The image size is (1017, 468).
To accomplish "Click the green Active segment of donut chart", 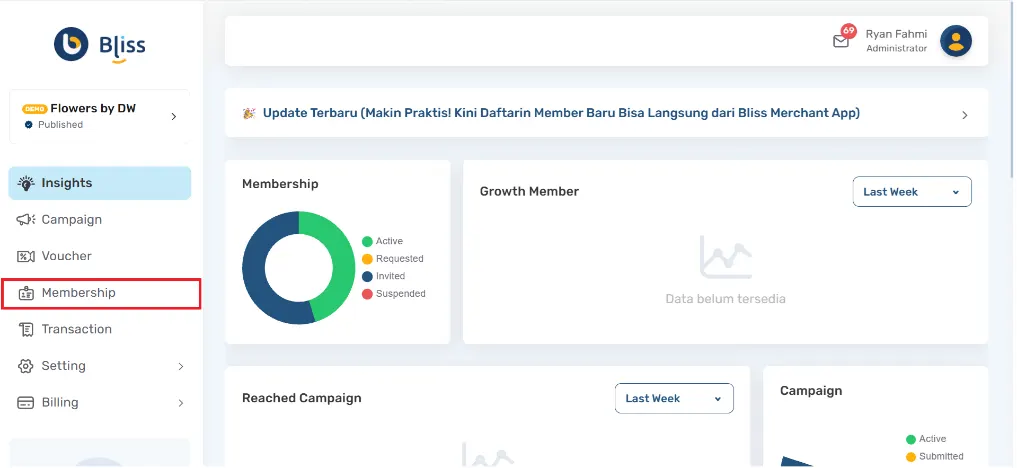I will (x=336, y=260).
